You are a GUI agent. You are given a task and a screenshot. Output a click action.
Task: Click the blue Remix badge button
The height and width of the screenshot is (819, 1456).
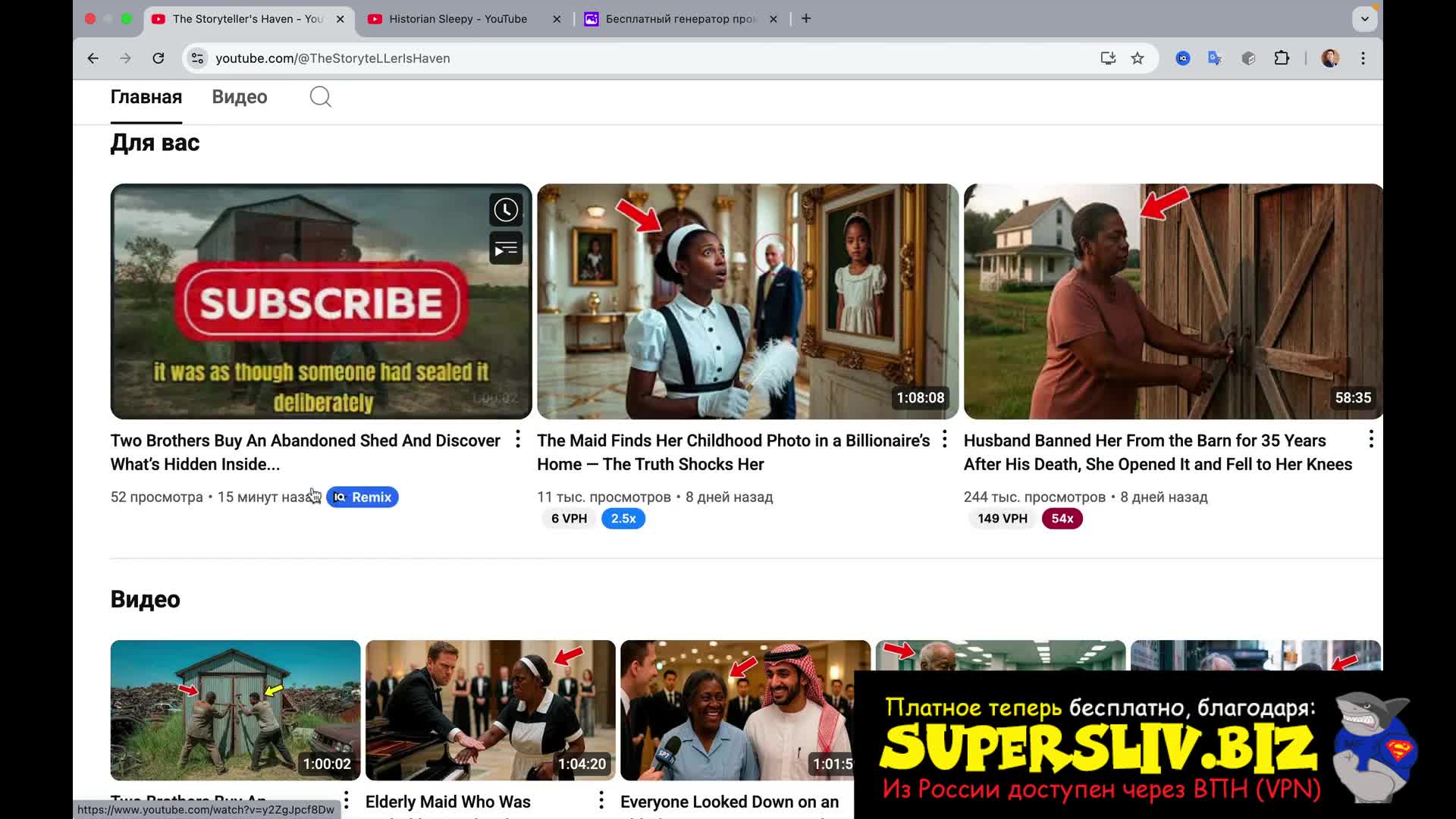(362, 497)
